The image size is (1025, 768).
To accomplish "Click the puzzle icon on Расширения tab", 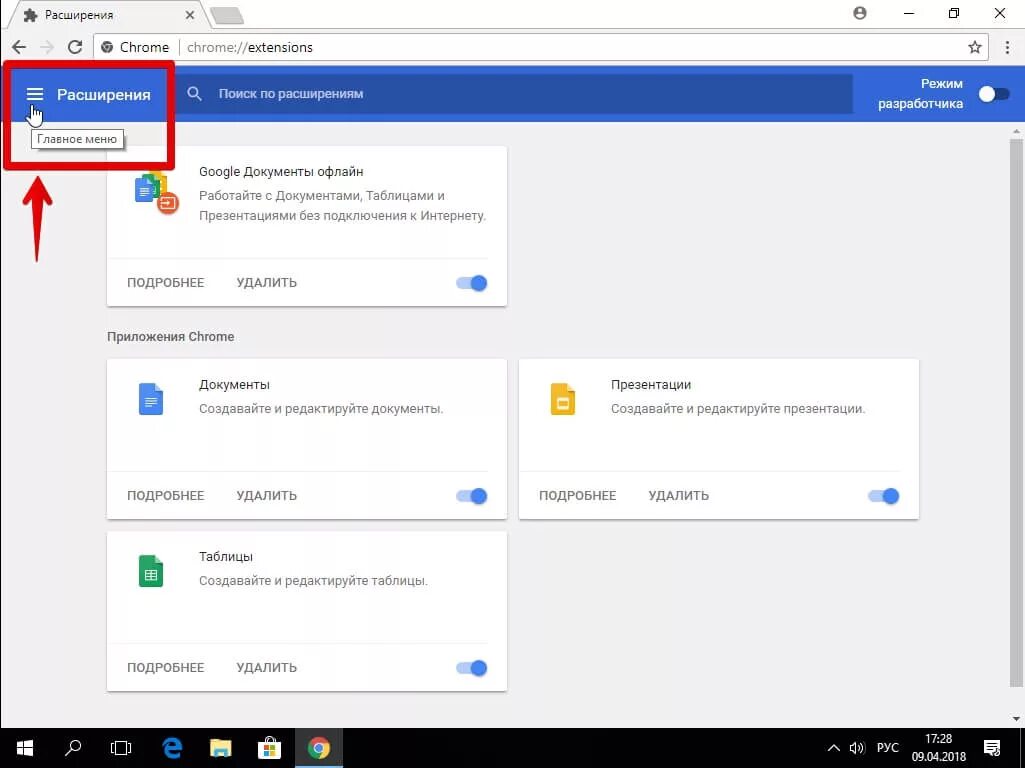I will point(30,15).
